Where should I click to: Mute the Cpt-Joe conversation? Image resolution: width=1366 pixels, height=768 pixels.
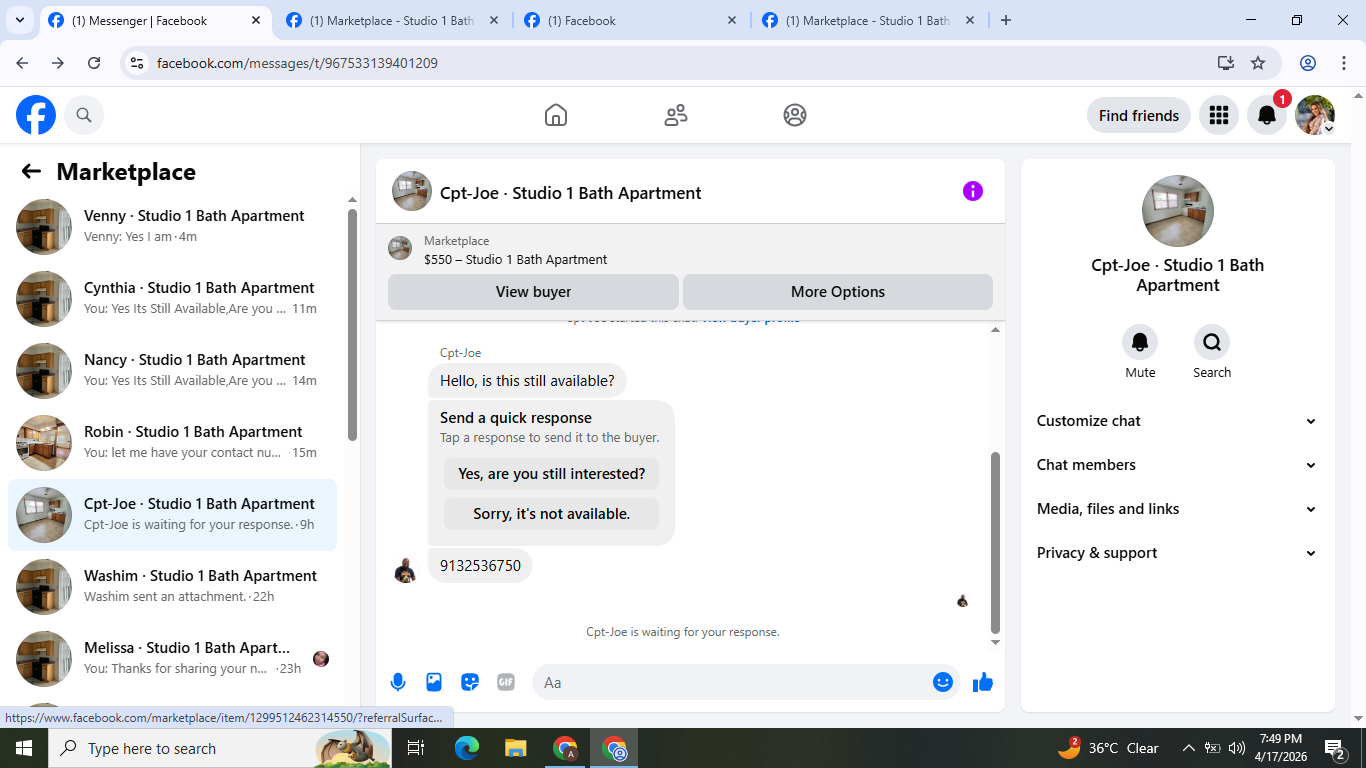[x=1140, y=343]
